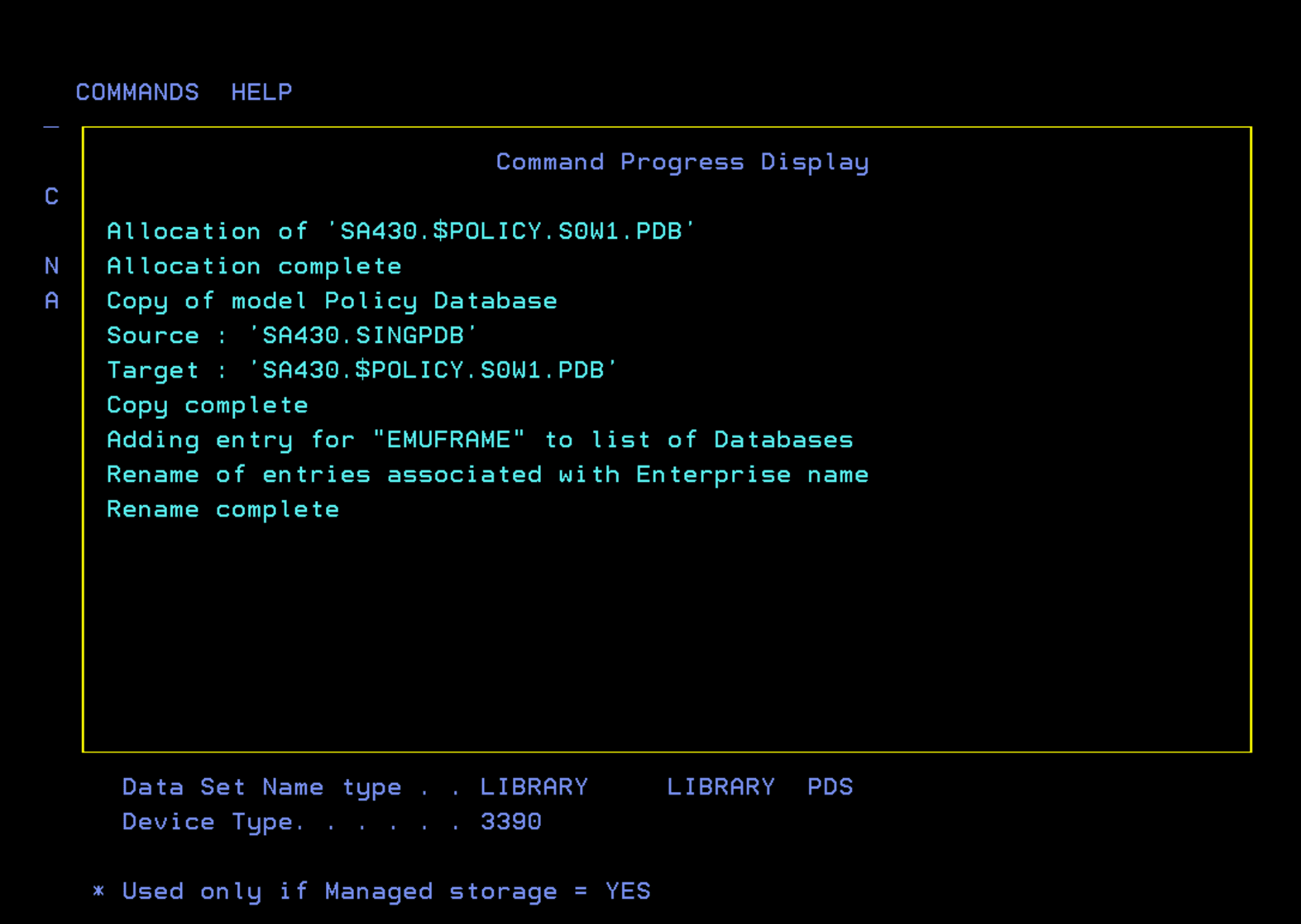1301x924 pixels.
Task: Select the Copy of model Policy Database line
Action: click(331, 300)
